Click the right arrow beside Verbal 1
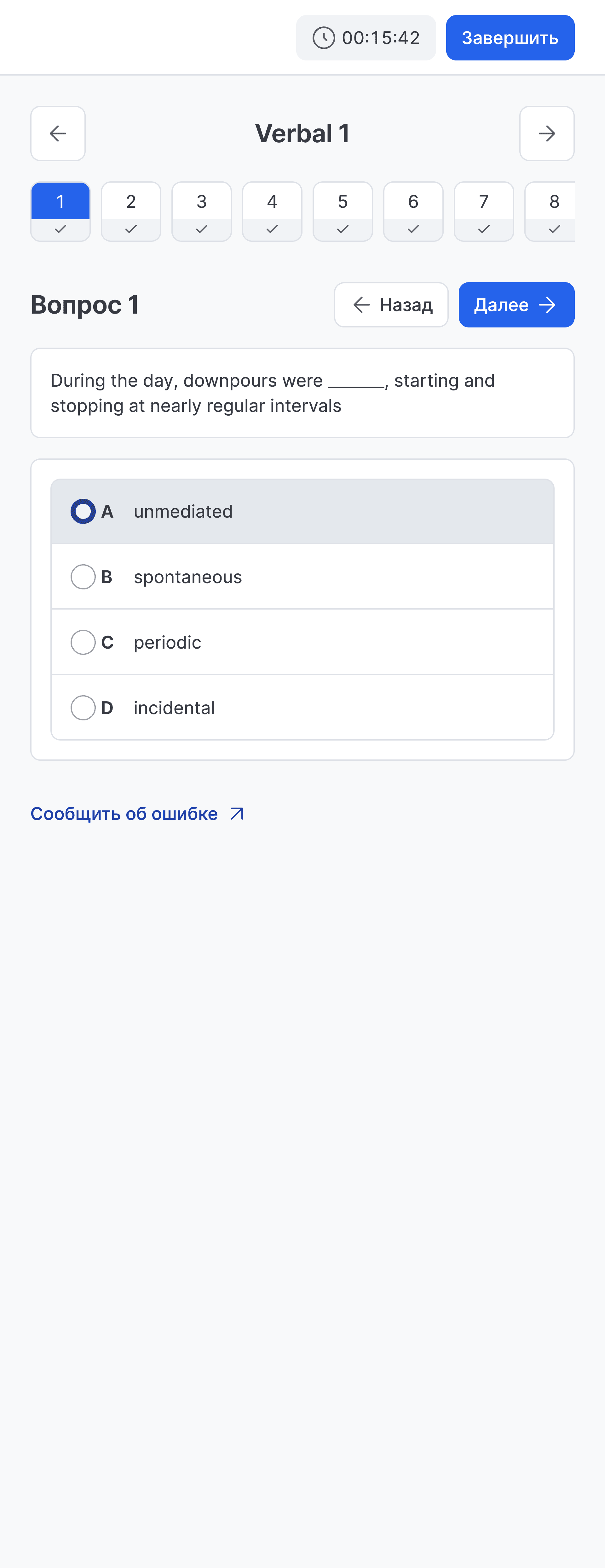This screenshot has height=1568, width=605. (x=546, y=133)
